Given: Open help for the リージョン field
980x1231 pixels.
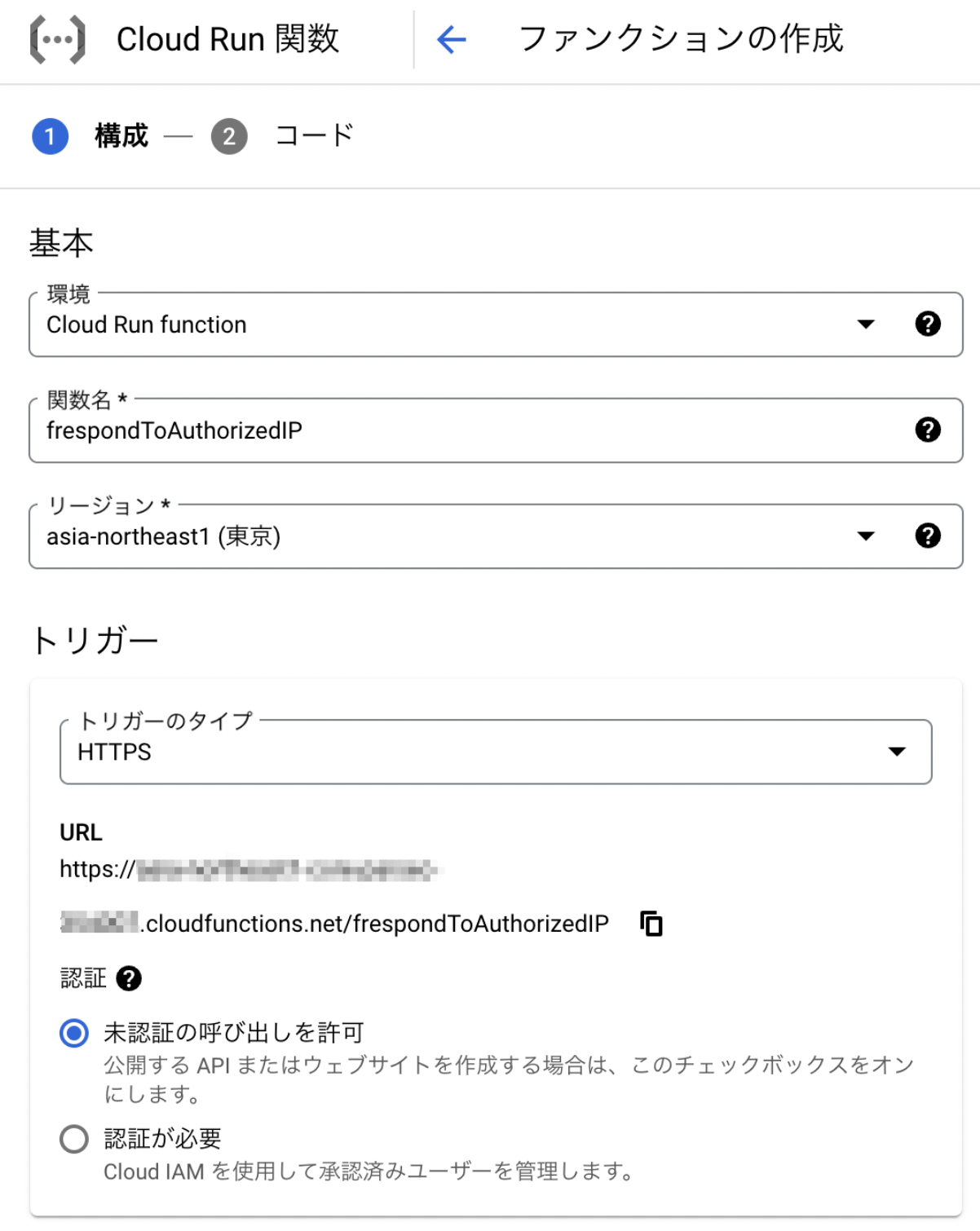Looking at the screenshot, I should (x=928, y=536).
